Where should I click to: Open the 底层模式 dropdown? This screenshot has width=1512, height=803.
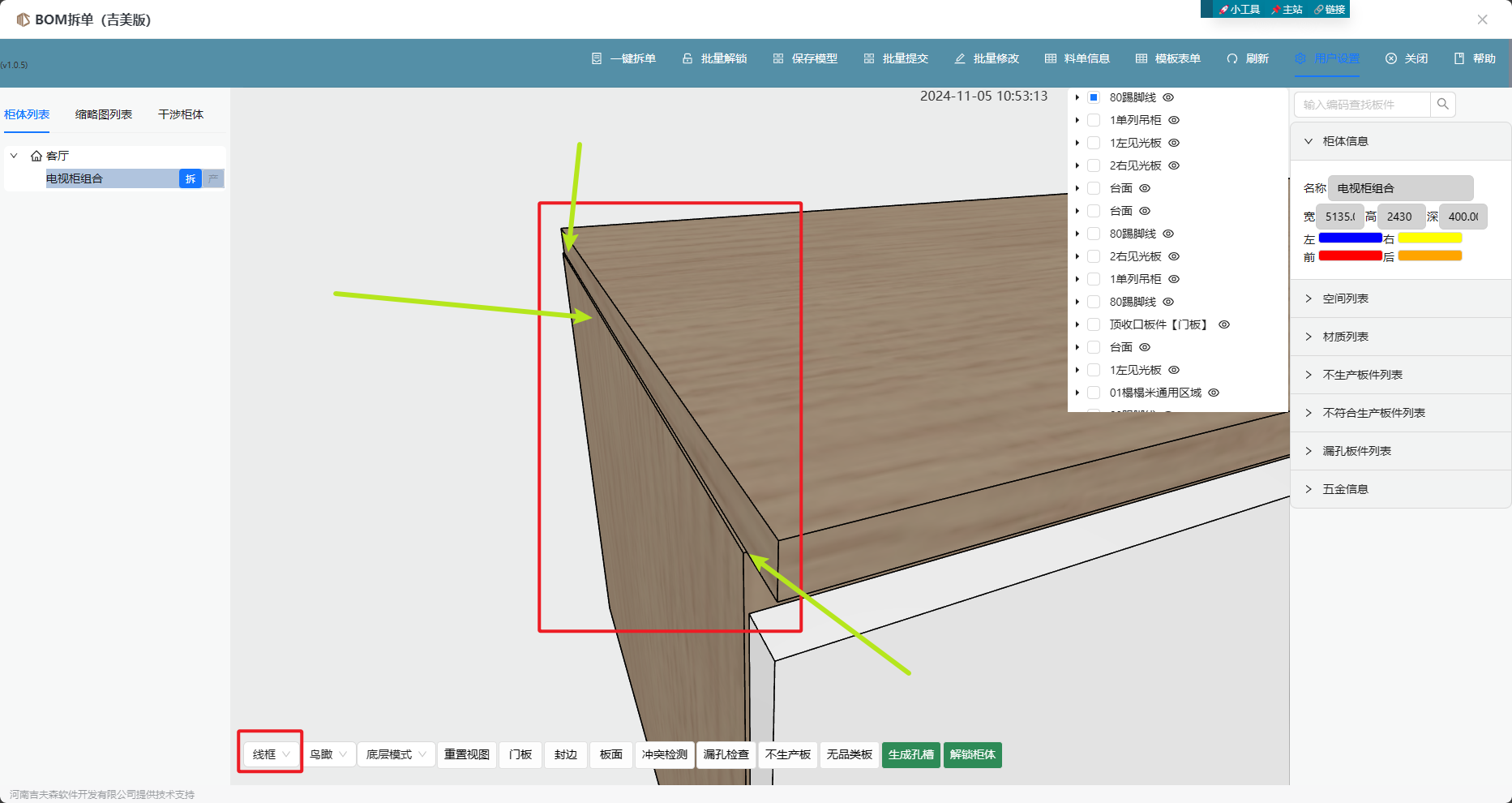point(396,754)
